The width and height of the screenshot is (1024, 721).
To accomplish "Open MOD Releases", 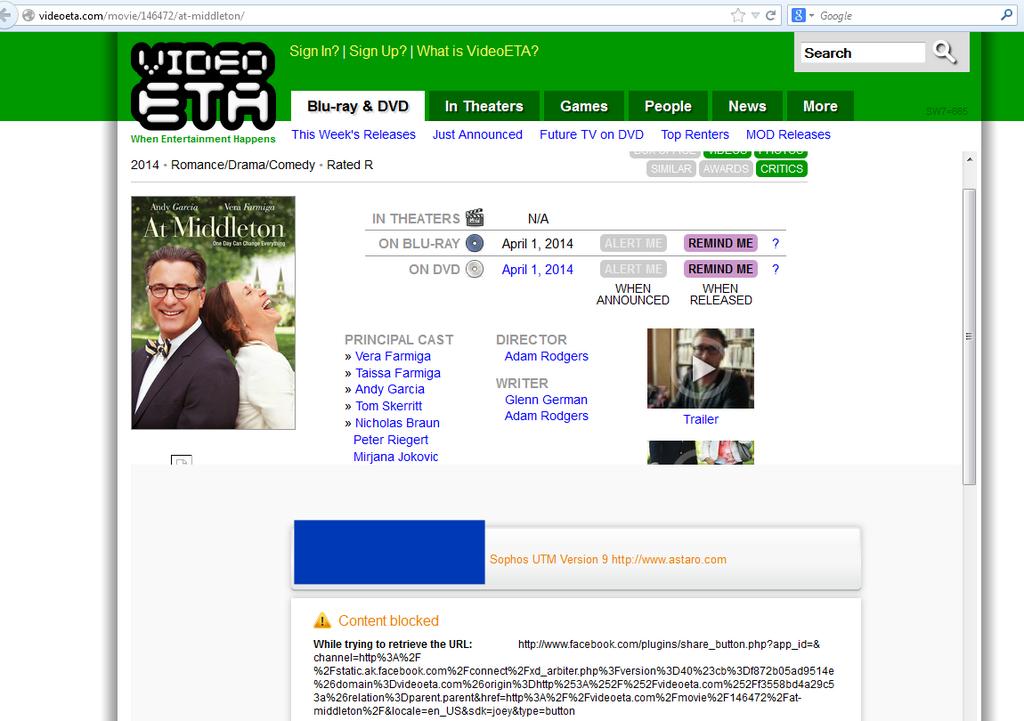I will 788,135.
